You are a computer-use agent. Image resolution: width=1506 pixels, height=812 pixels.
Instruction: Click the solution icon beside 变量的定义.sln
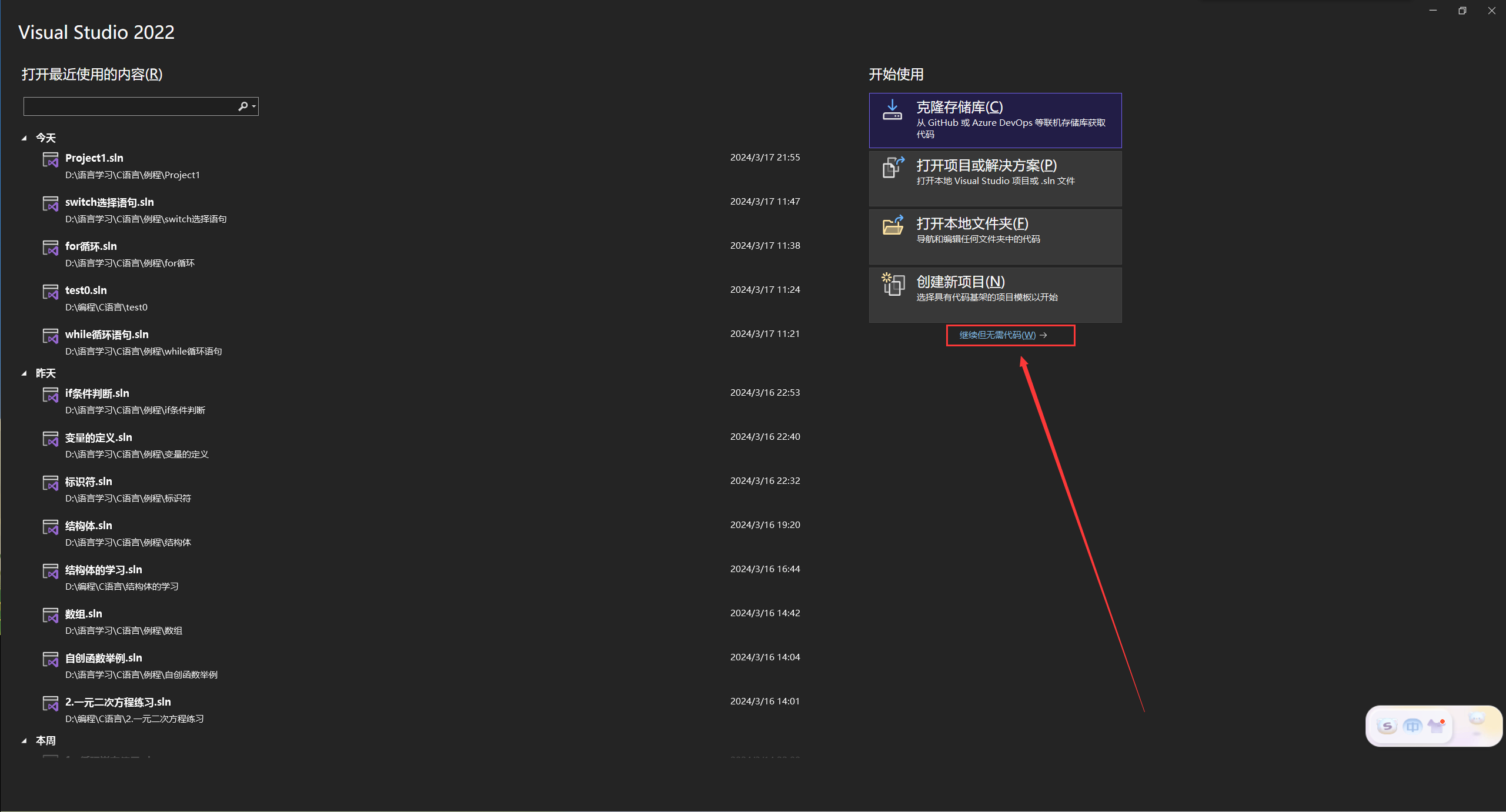click(51, 439)
